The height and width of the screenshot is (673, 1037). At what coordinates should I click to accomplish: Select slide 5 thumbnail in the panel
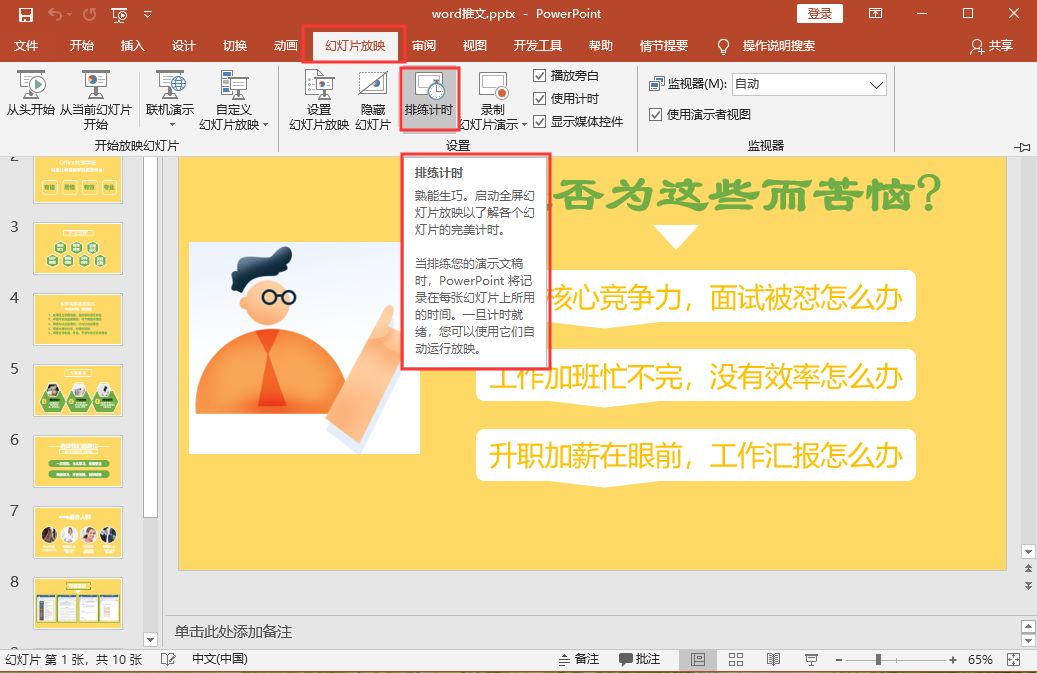click(78, 390)
